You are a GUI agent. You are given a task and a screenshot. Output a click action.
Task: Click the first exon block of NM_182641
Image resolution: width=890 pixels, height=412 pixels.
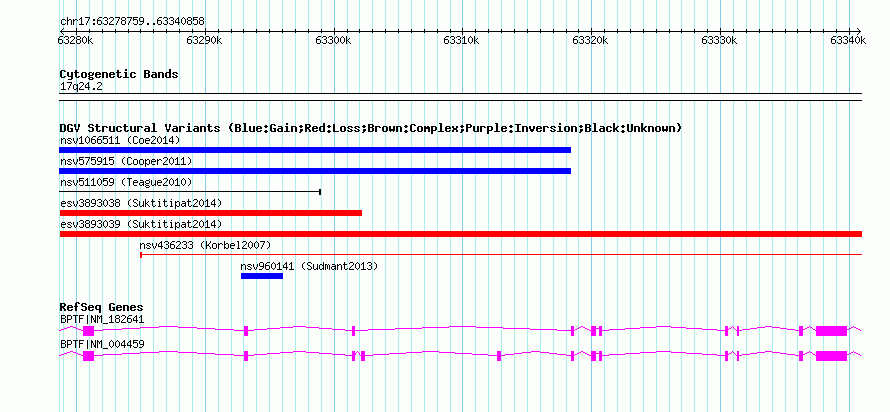pyautogui.click(x=89, y=331)
